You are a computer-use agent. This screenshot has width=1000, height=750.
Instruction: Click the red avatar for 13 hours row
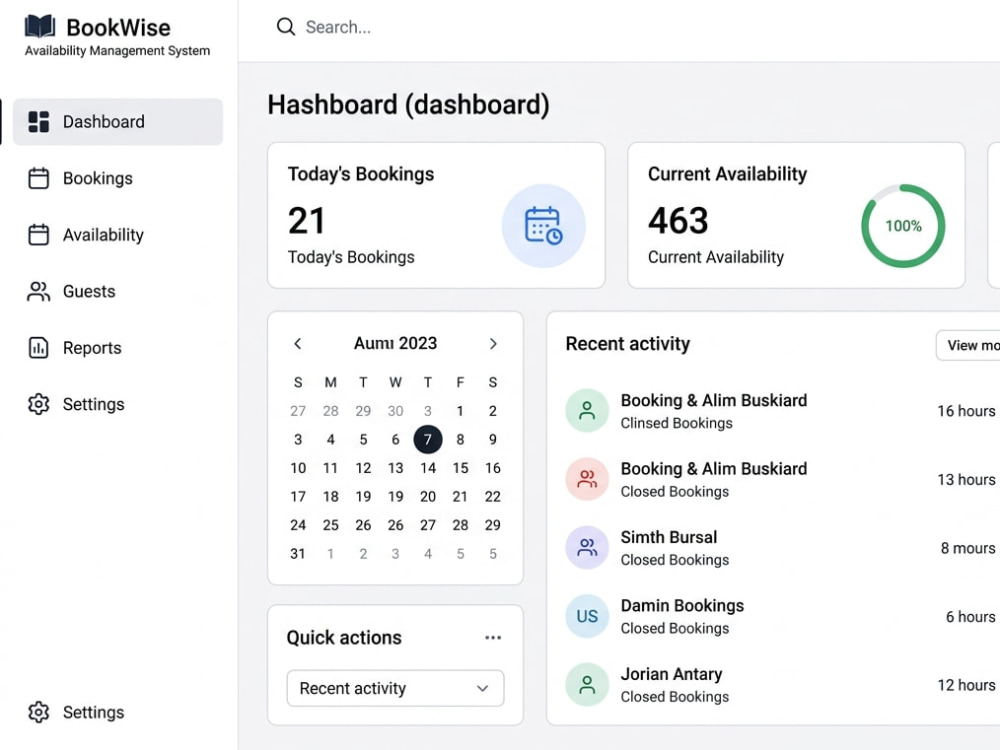pos(587,479)
